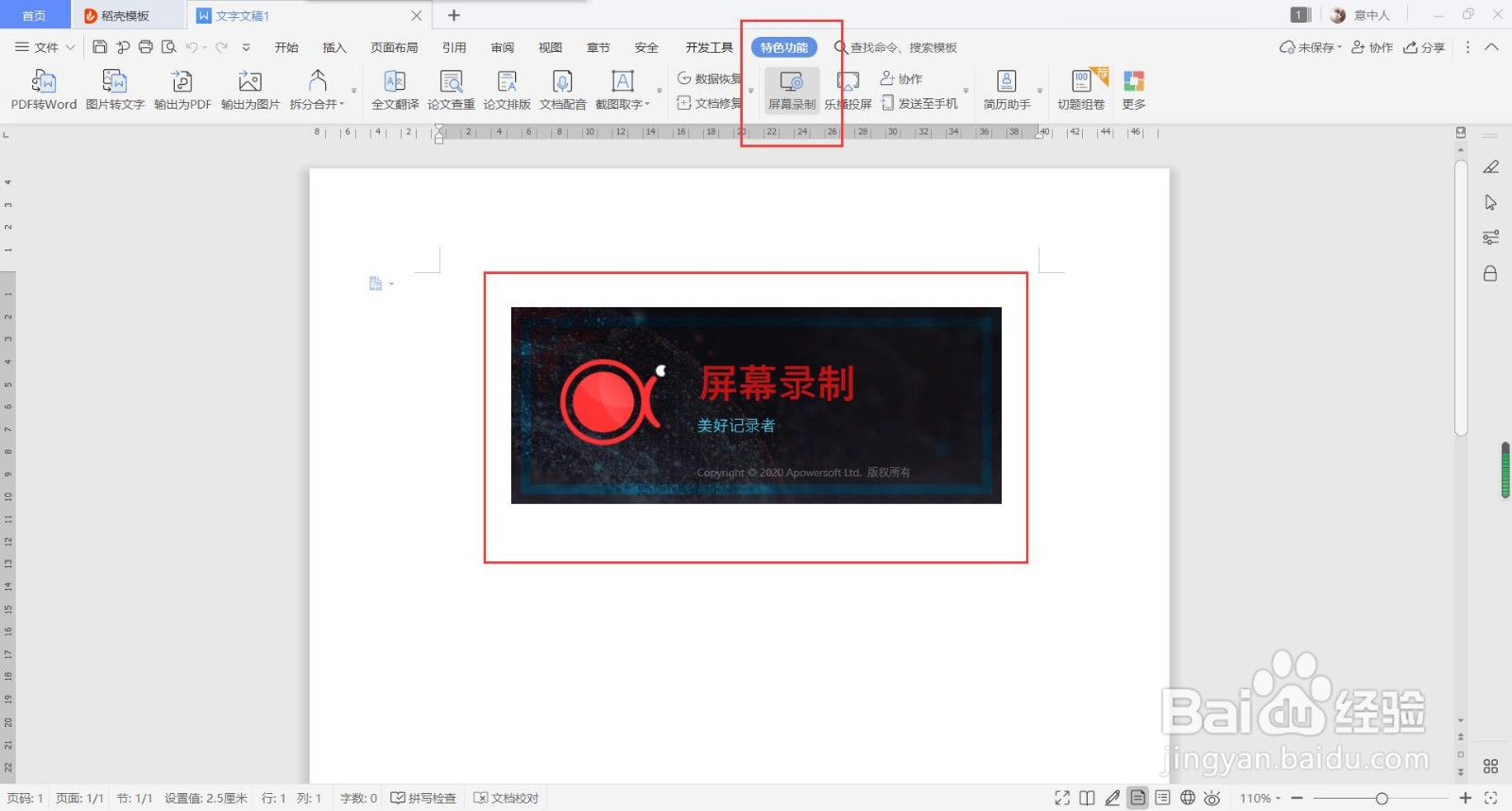Image resolution: width=1512 pixels, height=811 pixels.
Task: Open the 110% zoom level dropdown
Action: pyautogui.click(x=1261, y=799)
